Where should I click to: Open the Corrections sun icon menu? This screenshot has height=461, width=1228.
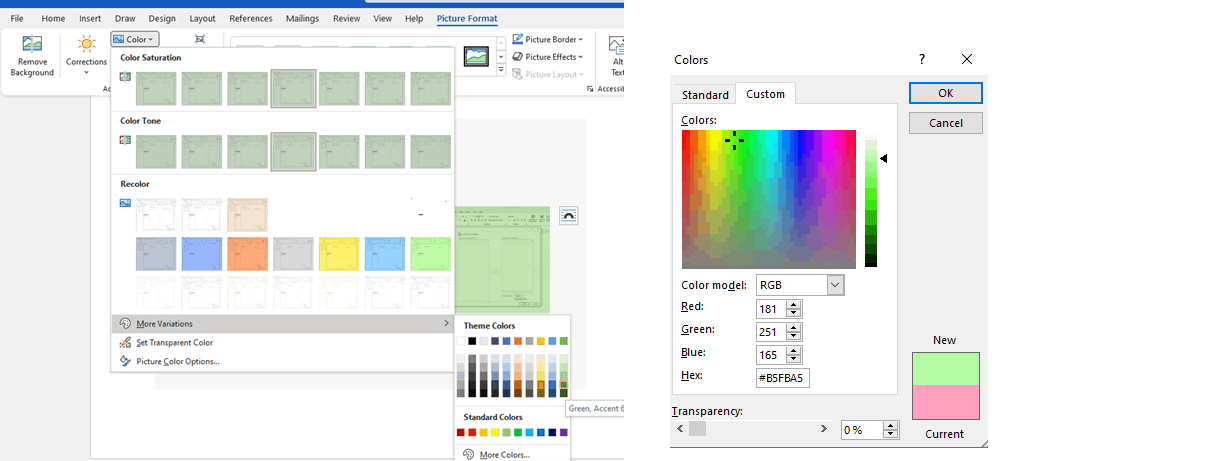86,44
